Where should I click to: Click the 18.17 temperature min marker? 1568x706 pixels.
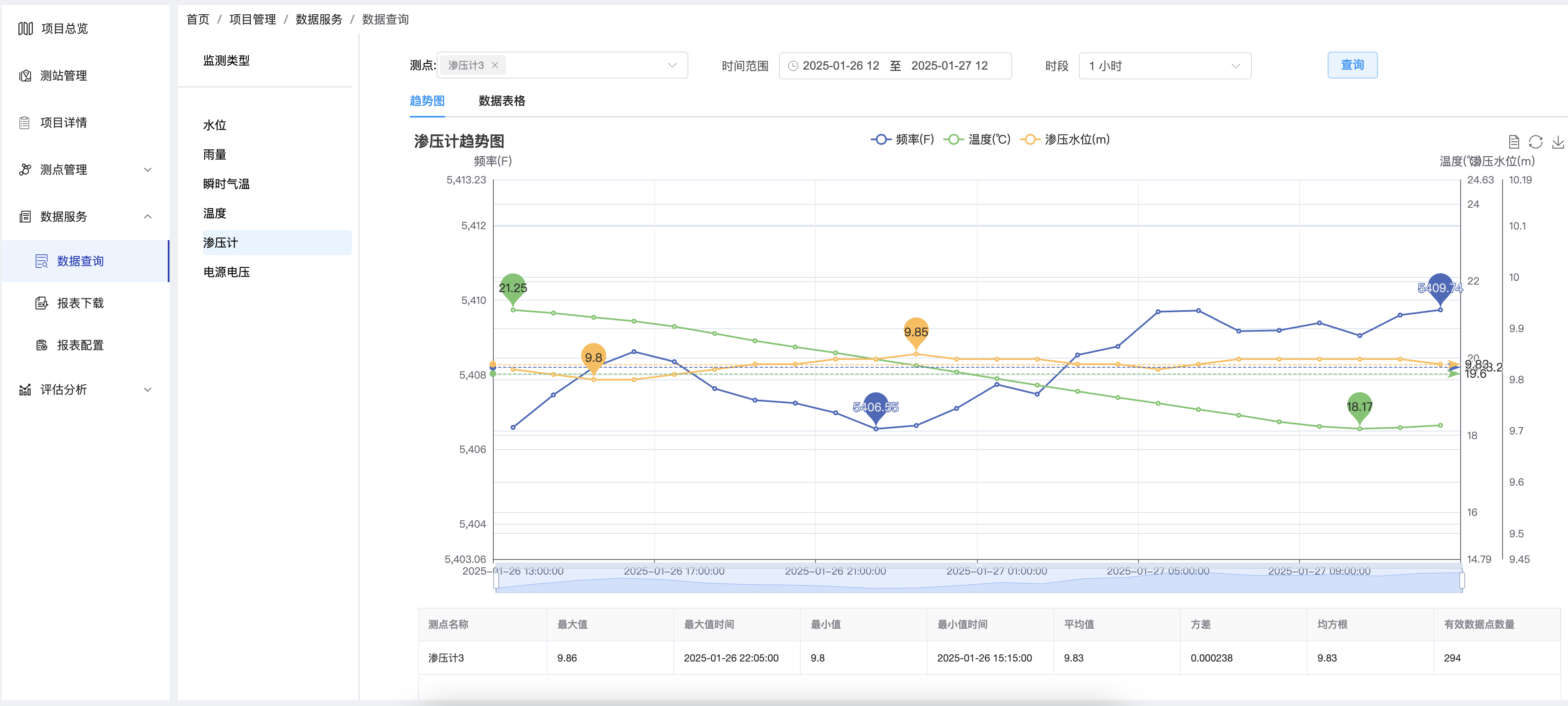point(1359,408)
